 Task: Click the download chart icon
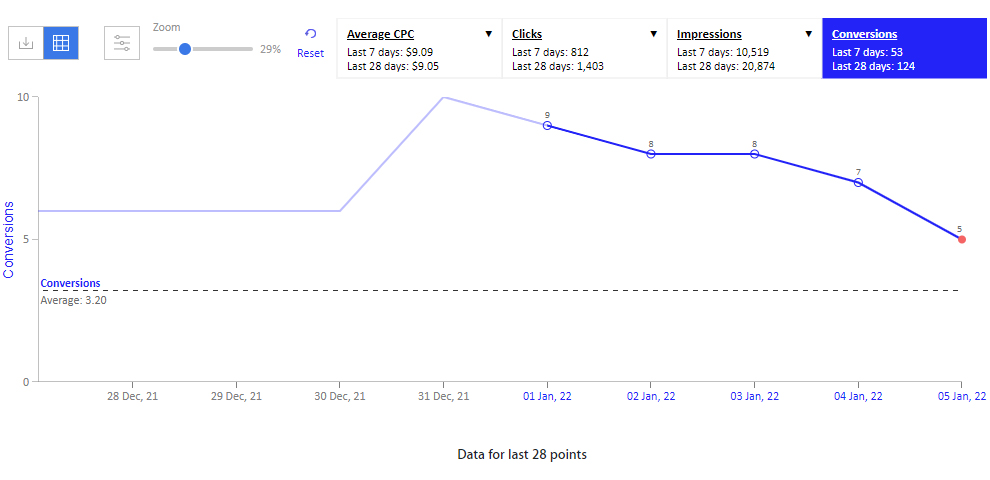pyautogui.click(x=26, y=43)
